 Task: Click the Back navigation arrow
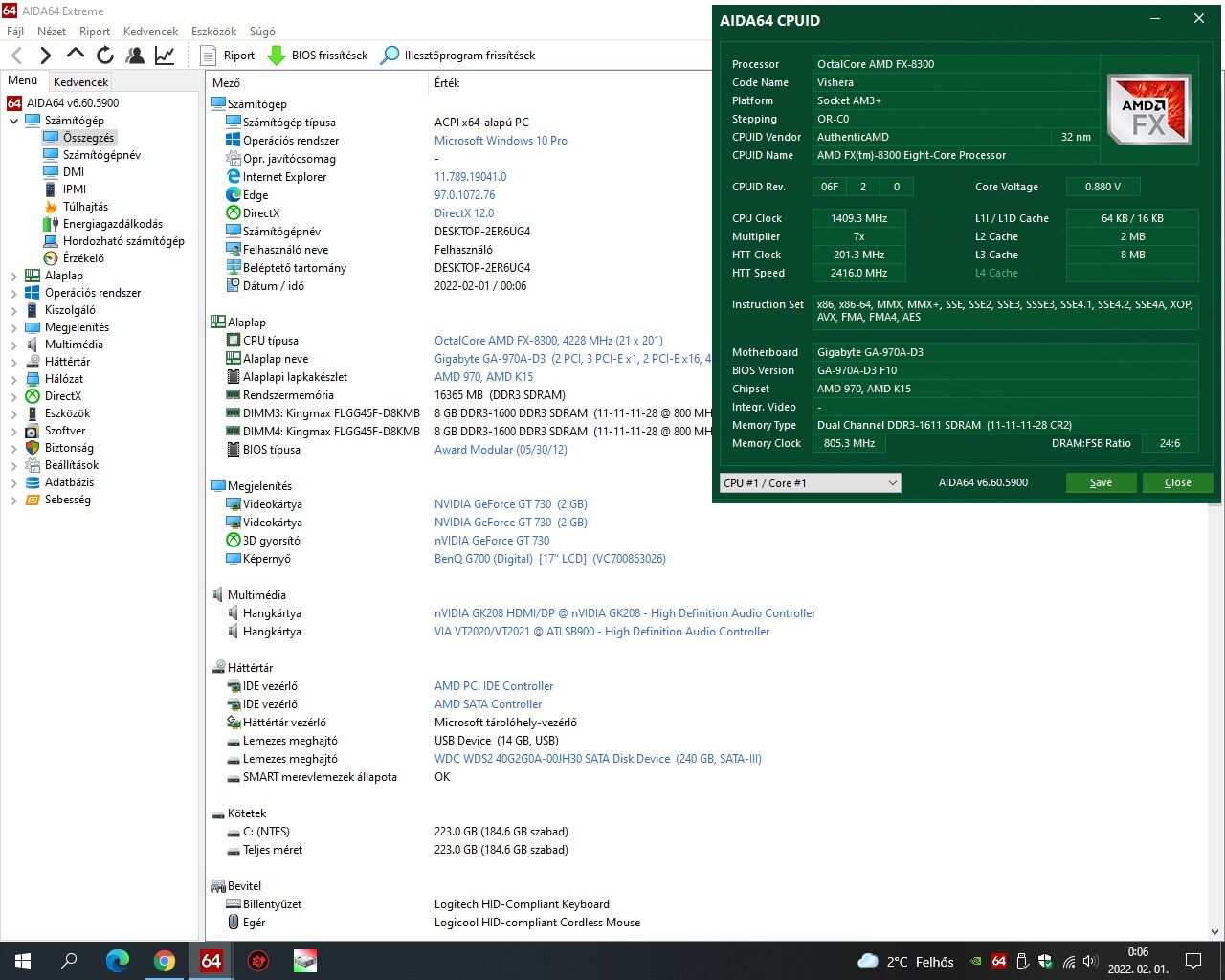click(17, 56)
